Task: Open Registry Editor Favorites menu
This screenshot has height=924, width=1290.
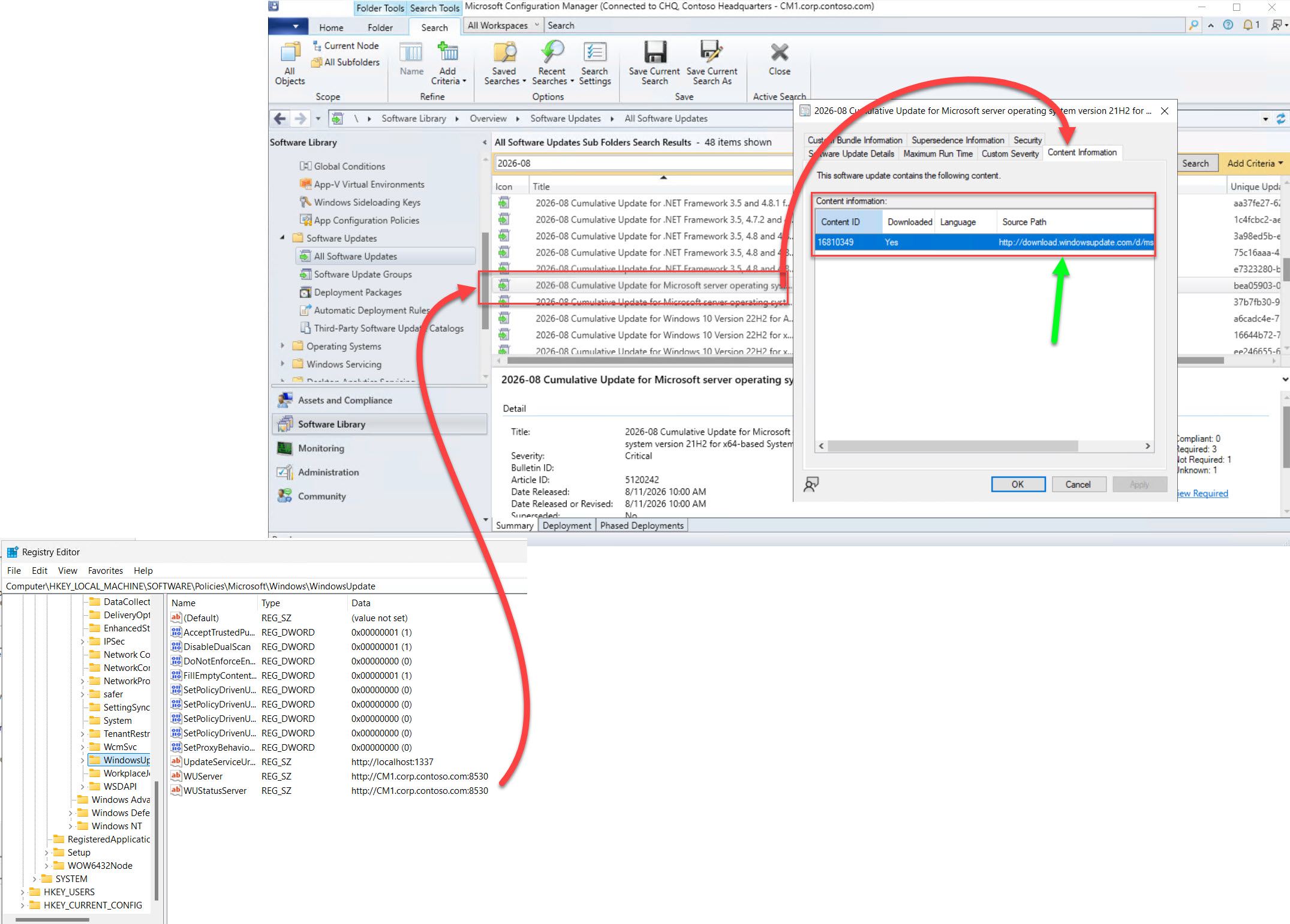Action: pyautogui.click(x=106, y=571)
